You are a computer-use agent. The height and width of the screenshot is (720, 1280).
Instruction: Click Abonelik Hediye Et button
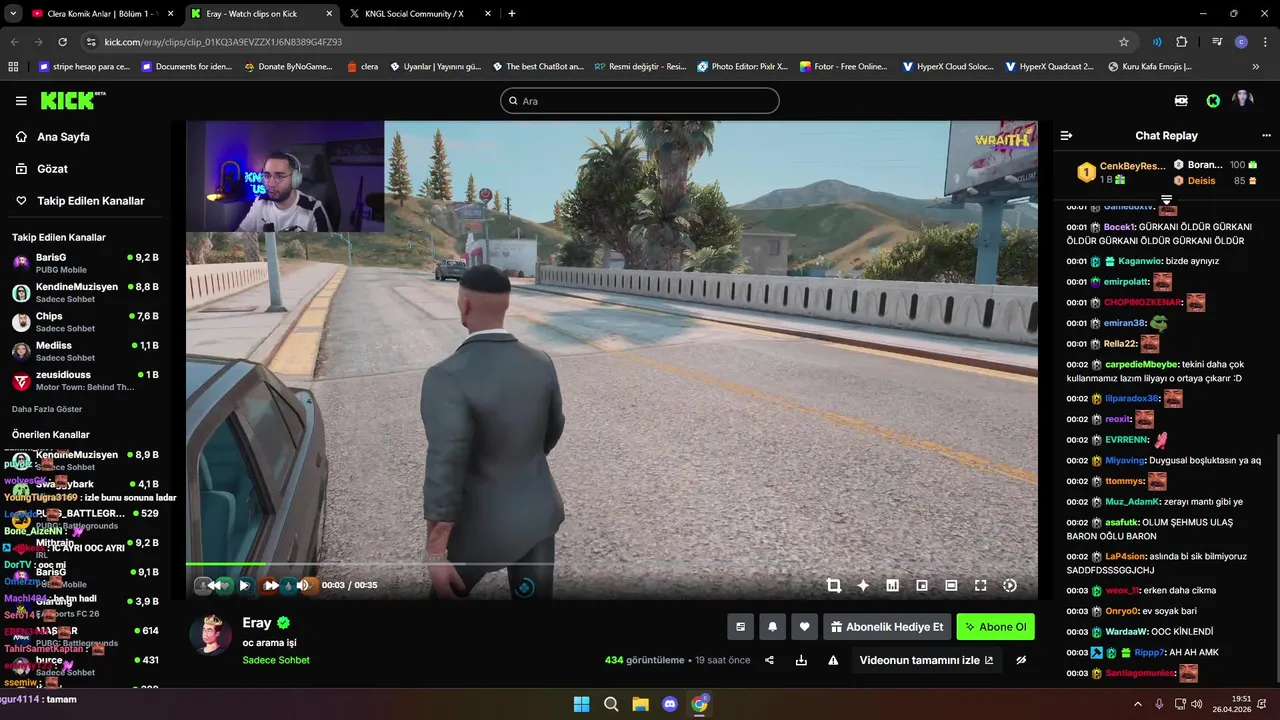(x=887, y=627)
